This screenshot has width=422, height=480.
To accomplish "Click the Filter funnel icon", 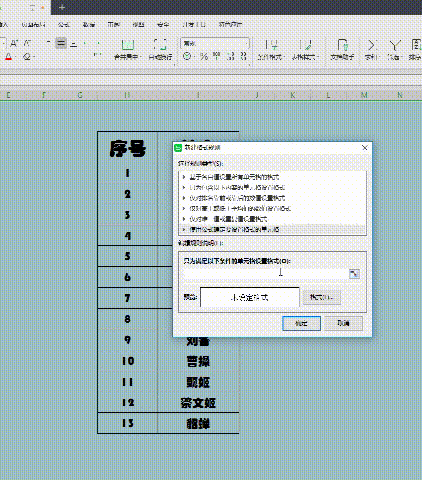I will pyautogui.click(x=395, y=49).
